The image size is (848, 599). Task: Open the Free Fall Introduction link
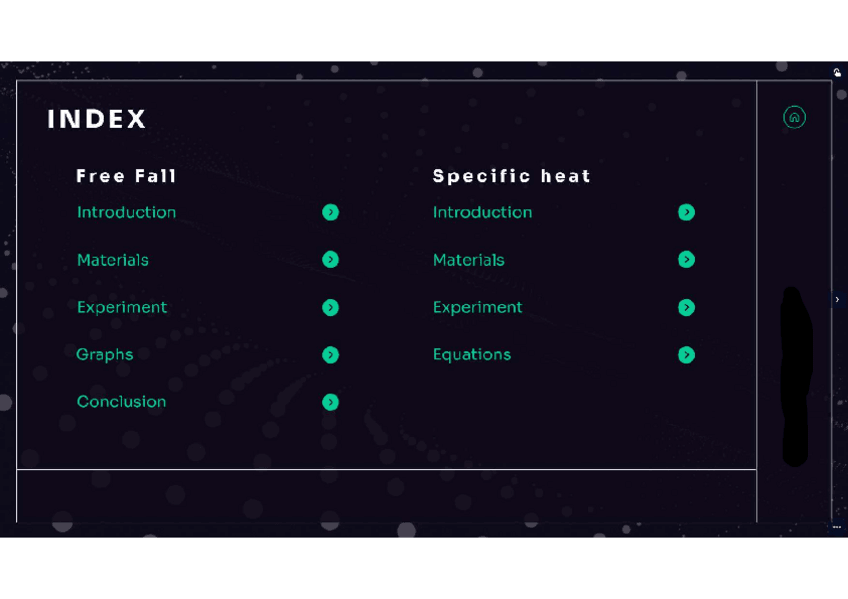pos(126,212)
